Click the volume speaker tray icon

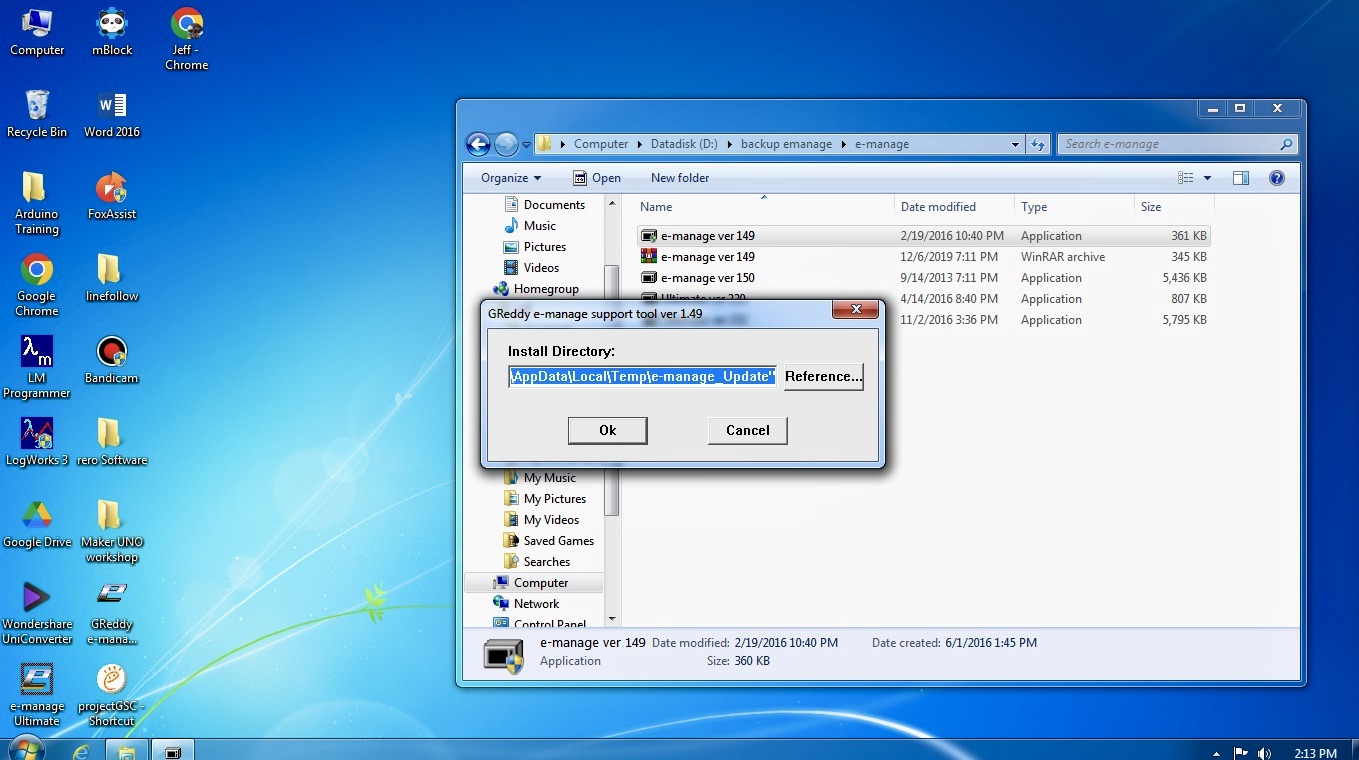[x=1264, y=752]
